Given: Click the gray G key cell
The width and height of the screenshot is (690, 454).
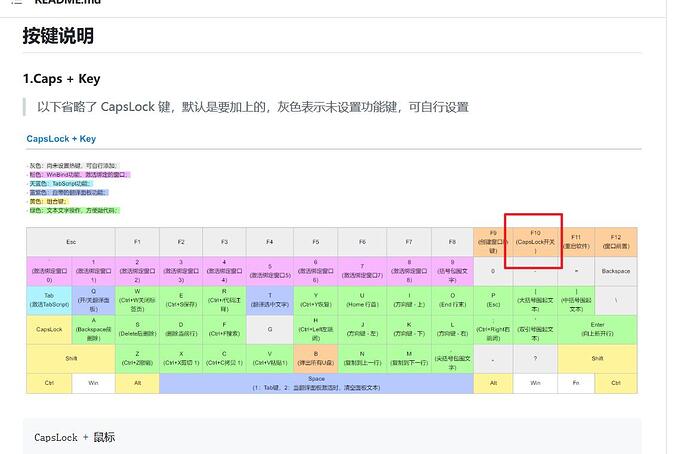Looking at the screenshot, I should tap(269, 328).
